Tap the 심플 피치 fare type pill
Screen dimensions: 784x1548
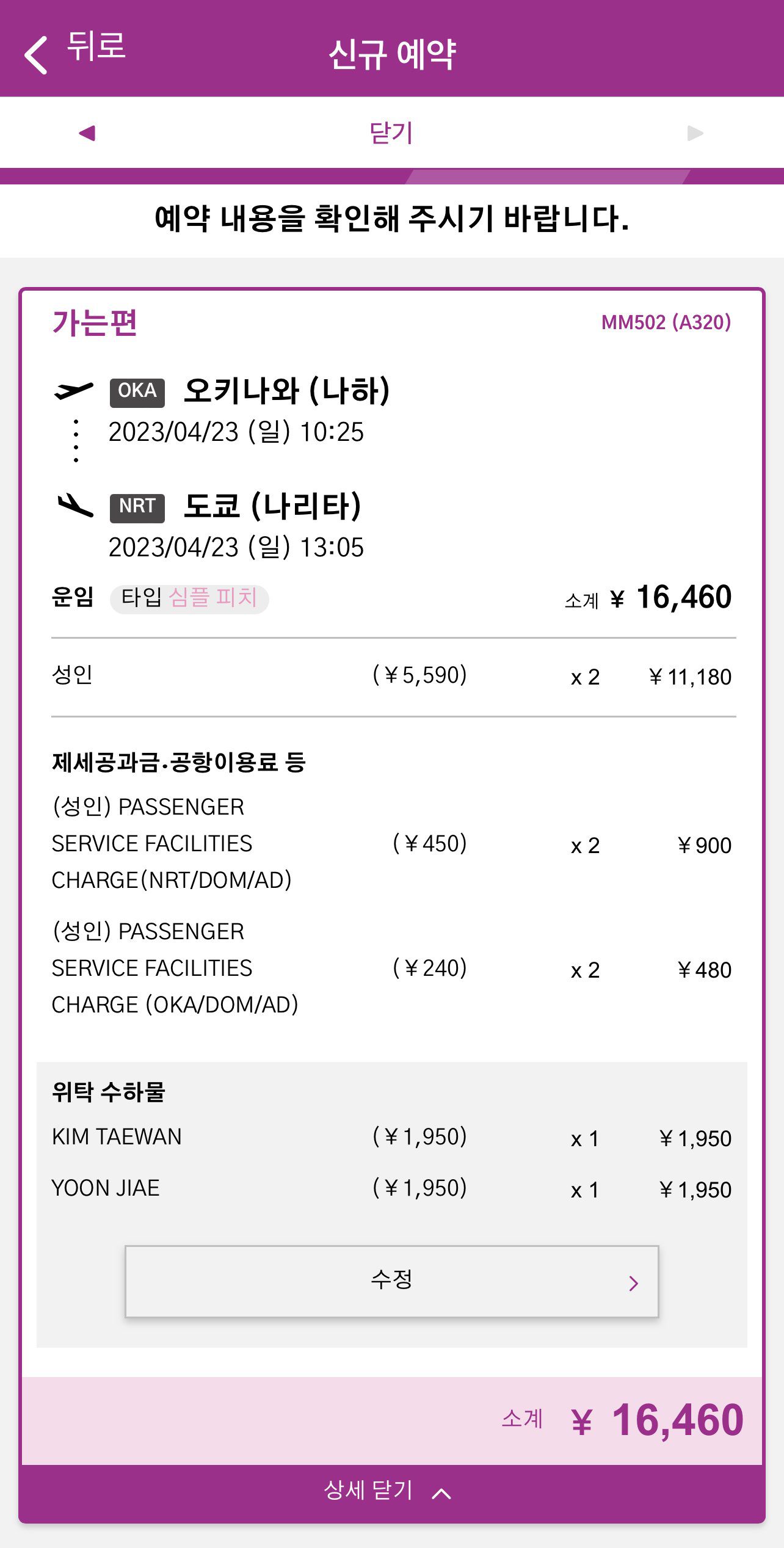(189, 598)
